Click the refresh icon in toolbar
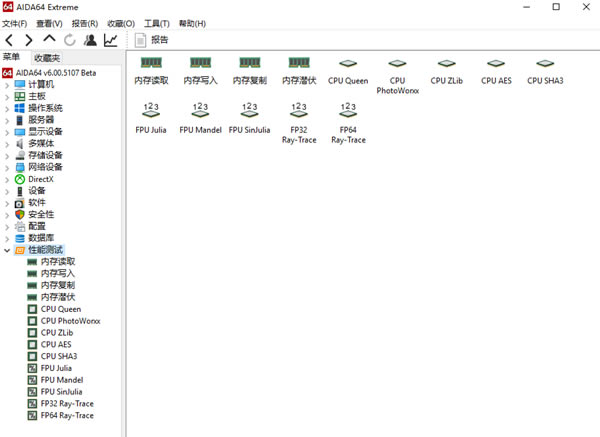The height and width of the screenshot is (437, 600). coord(70,40)
